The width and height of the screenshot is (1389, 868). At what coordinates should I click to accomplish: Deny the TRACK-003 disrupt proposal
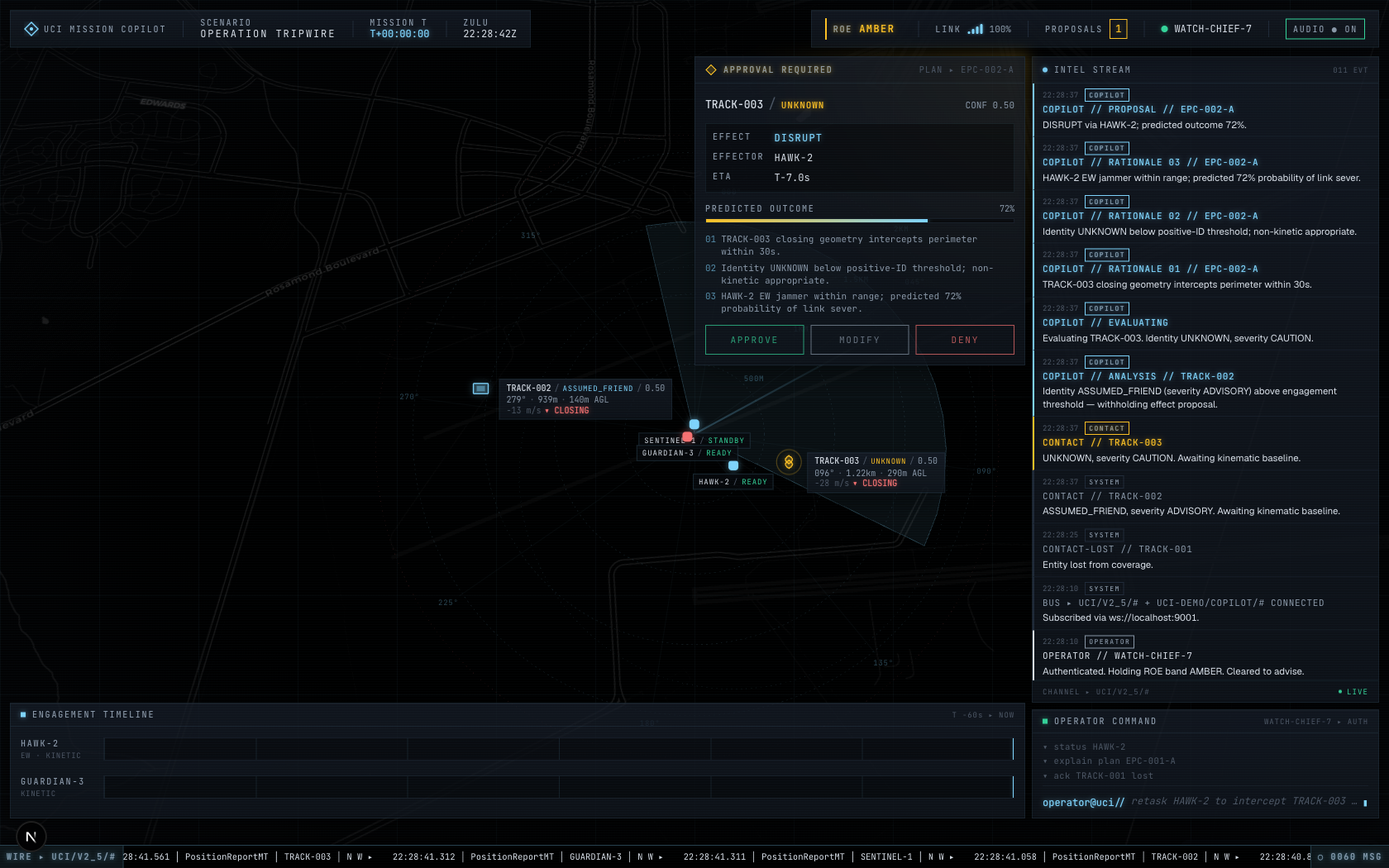tap(965, 340)
